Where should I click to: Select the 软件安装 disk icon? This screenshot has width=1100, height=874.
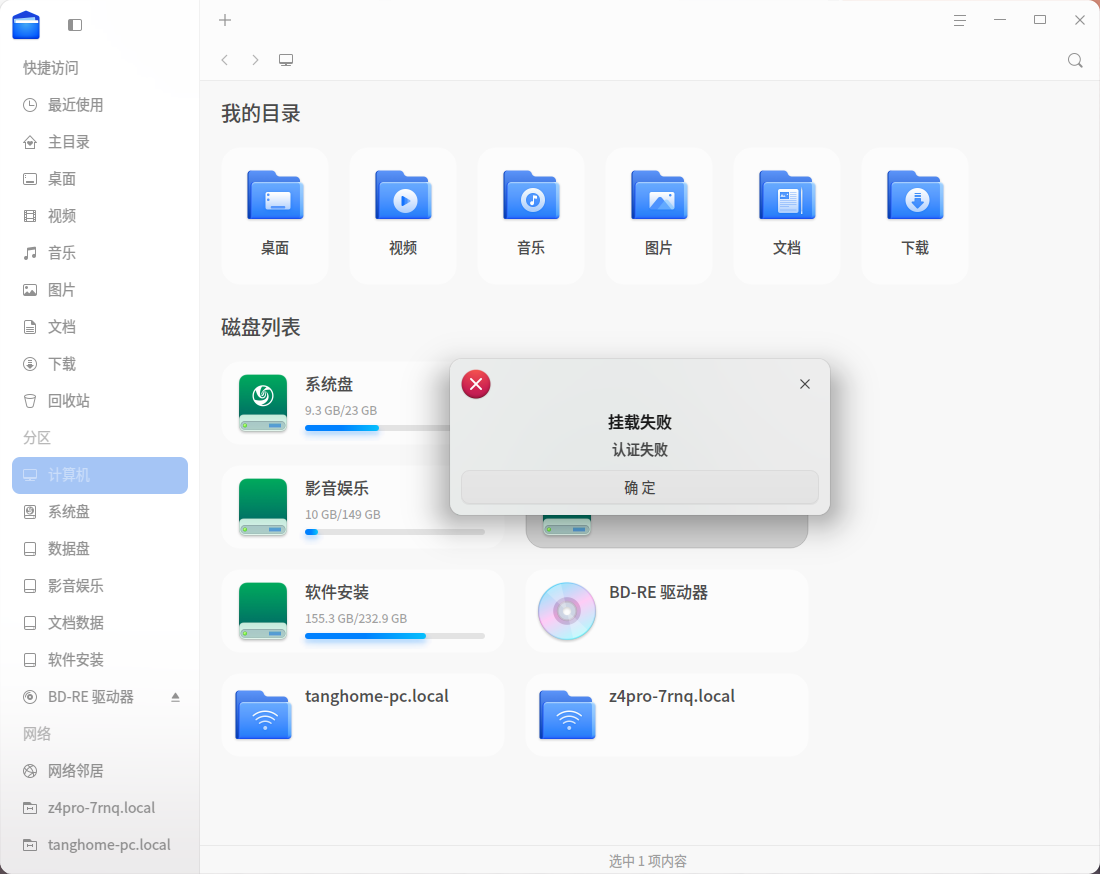pyautogui.click(x=263, y=610)
